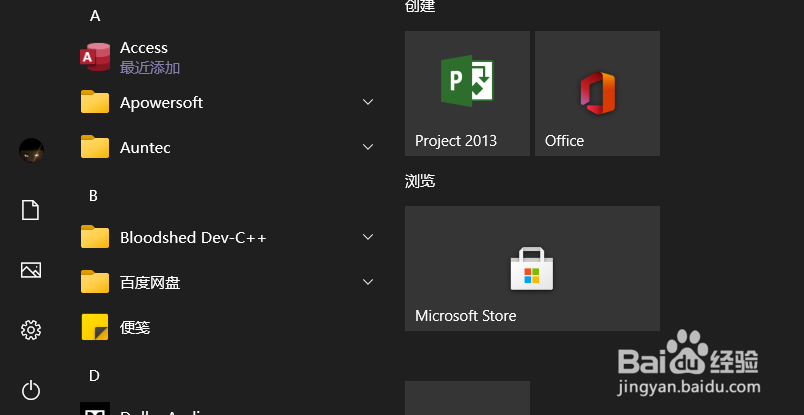Select the Auntec label text
The image size is (804, 415).
click(145, 148)
